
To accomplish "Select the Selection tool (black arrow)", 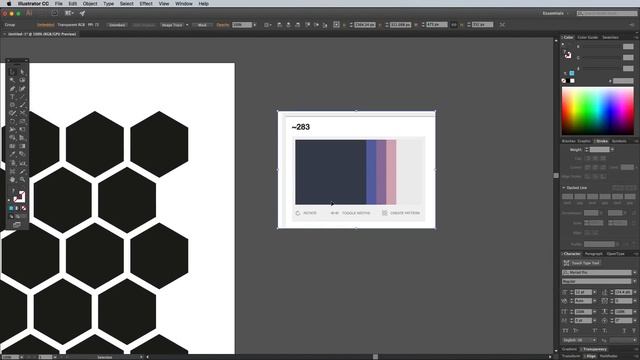I will (x=12, y=72).
